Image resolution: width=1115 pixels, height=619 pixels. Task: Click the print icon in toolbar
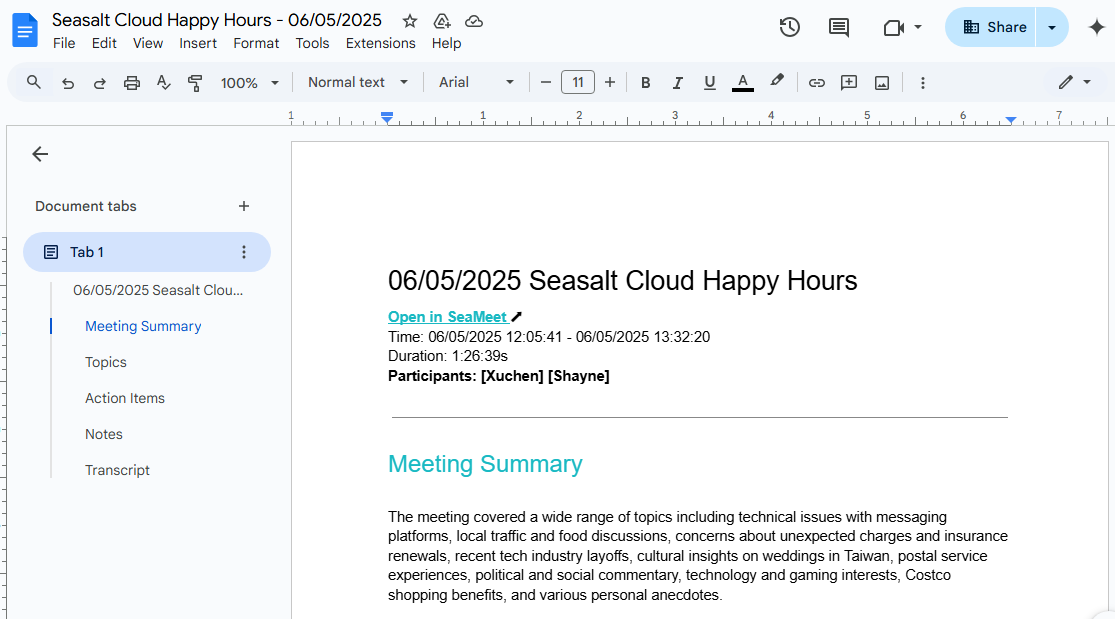click(132, 83)
